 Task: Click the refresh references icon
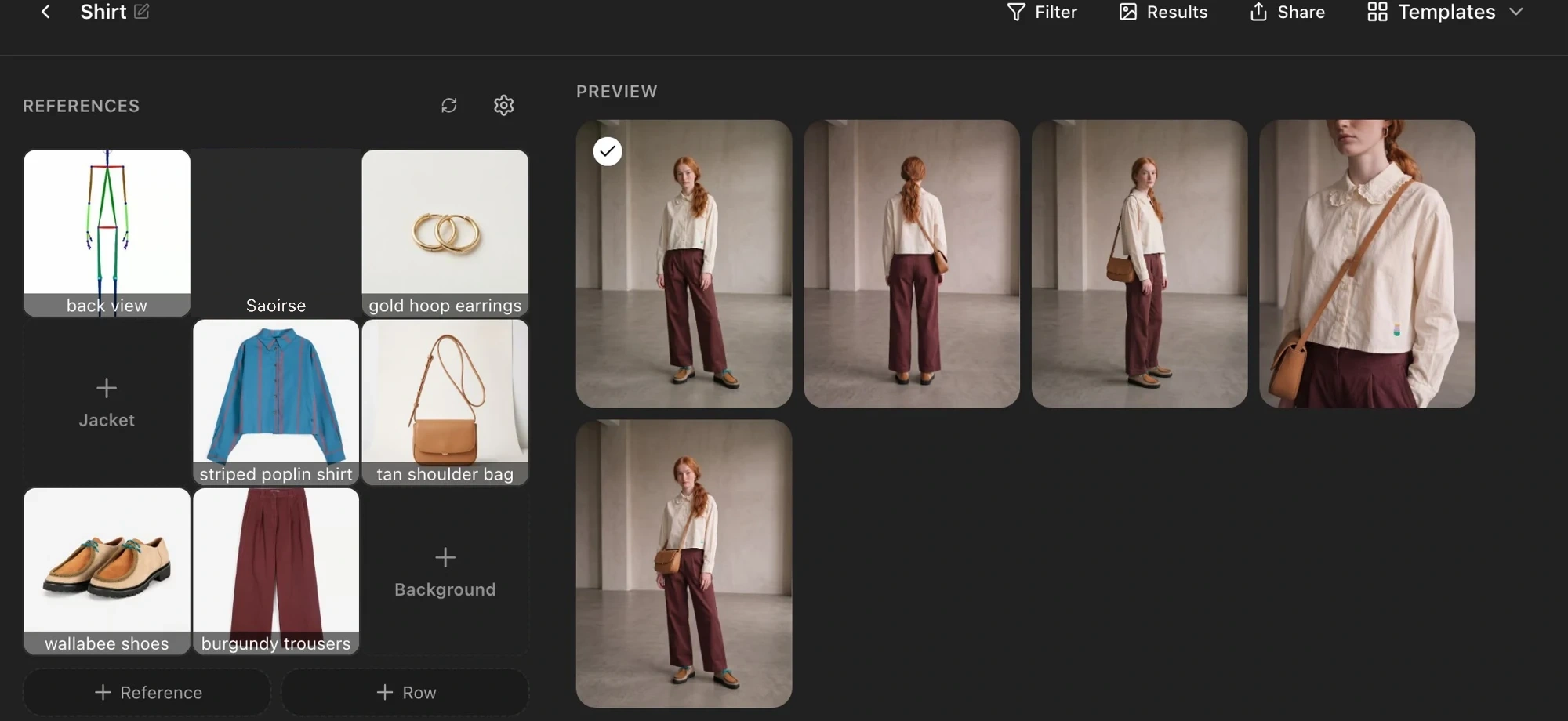pos(449,105)
